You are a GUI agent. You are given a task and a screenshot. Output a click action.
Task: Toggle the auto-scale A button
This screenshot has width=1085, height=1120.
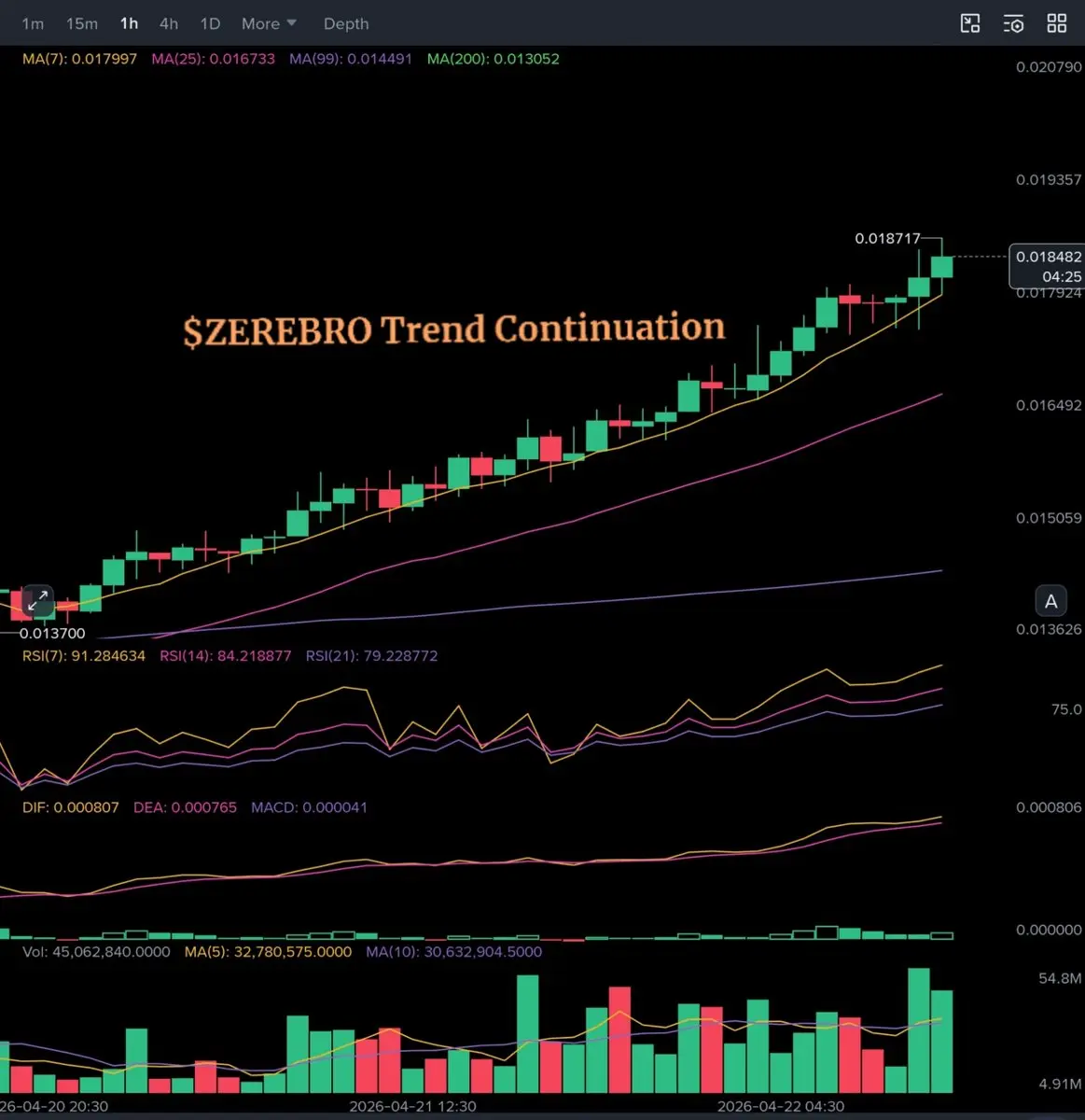coord(1050,601)
